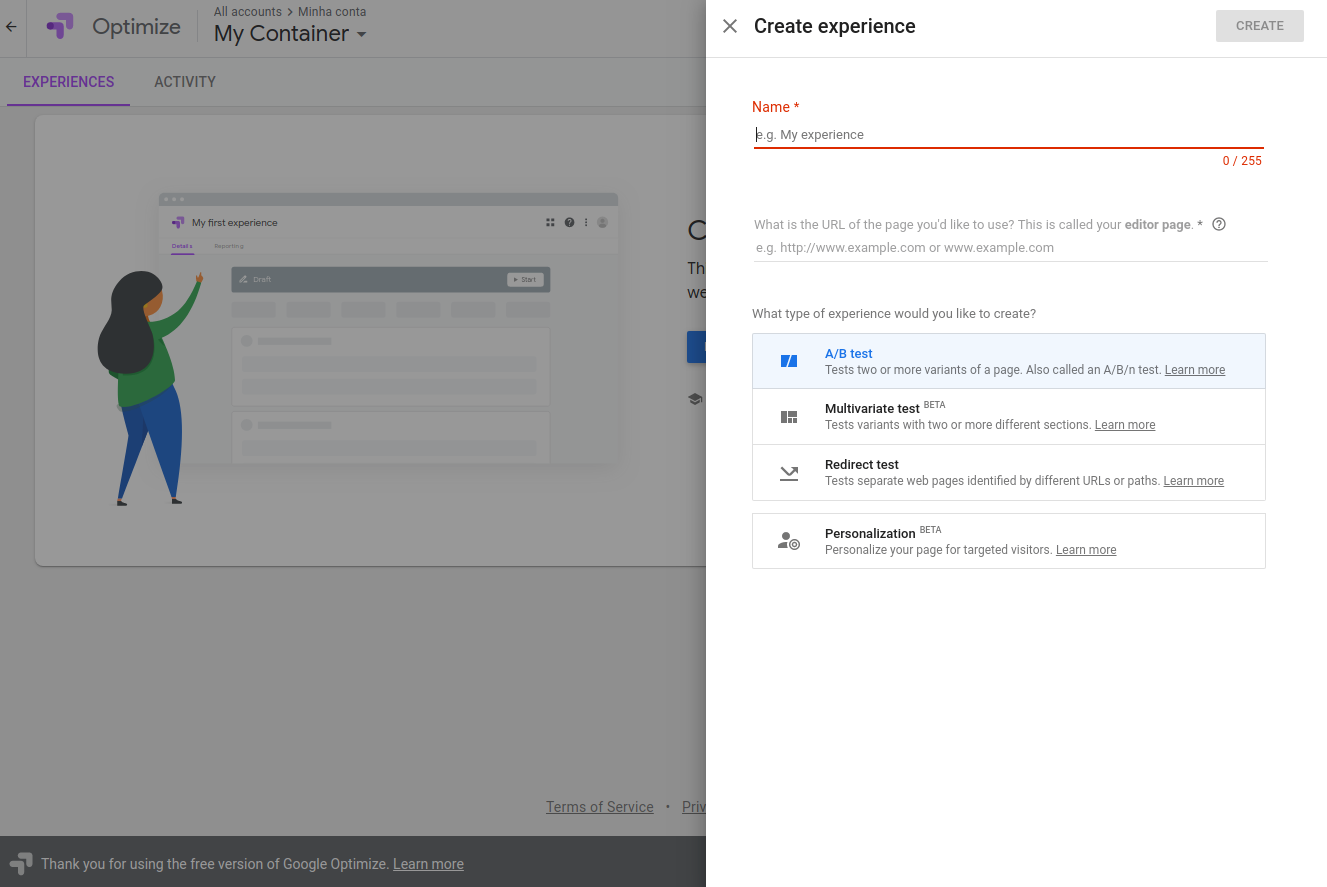The height and width of the screenshot is (887, 1327).
Task: Open Learn more link for Multivariate test
Action: [1125, 425]
